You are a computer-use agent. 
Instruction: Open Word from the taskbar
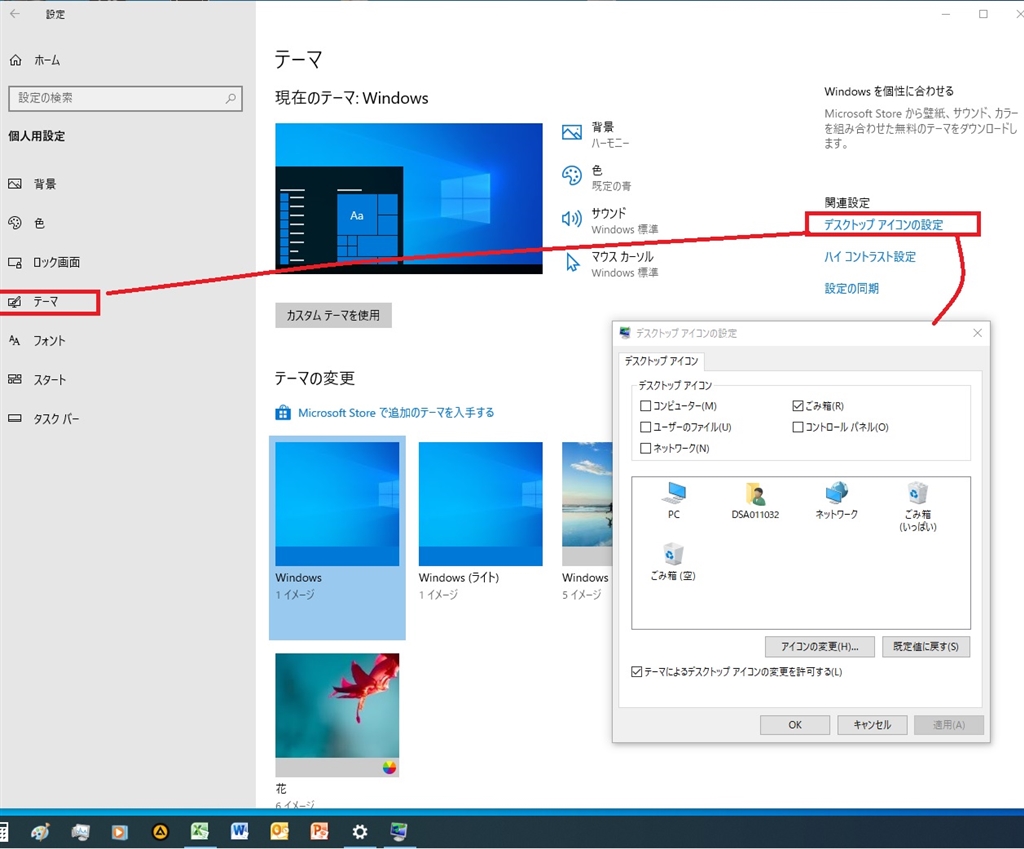[x=239, y=831]
